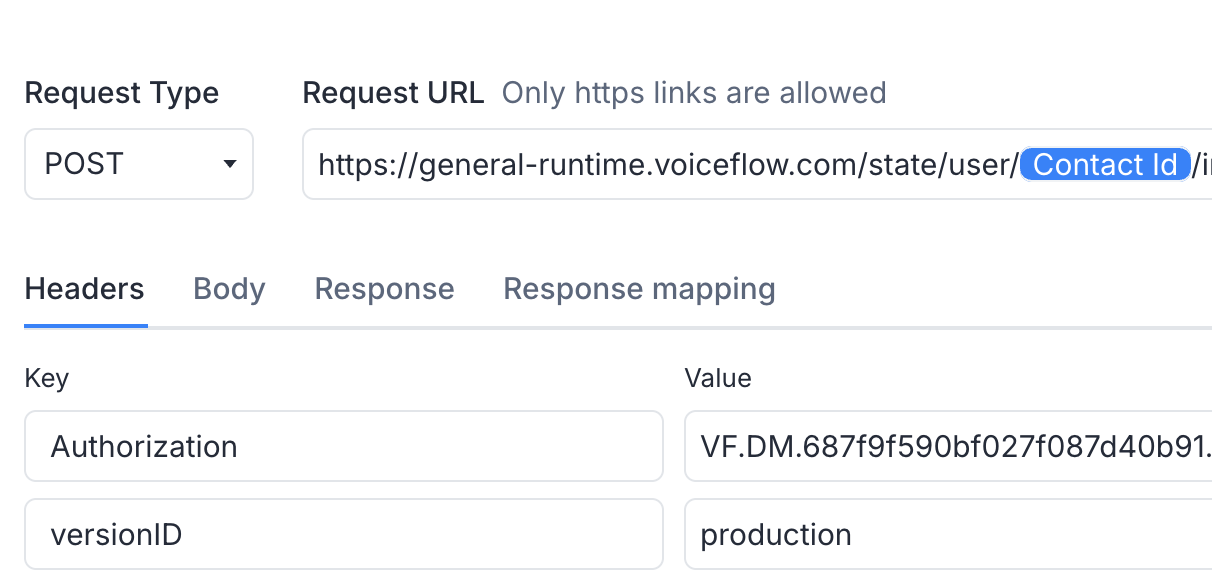Select the Contact Id variable chip

1105,164
